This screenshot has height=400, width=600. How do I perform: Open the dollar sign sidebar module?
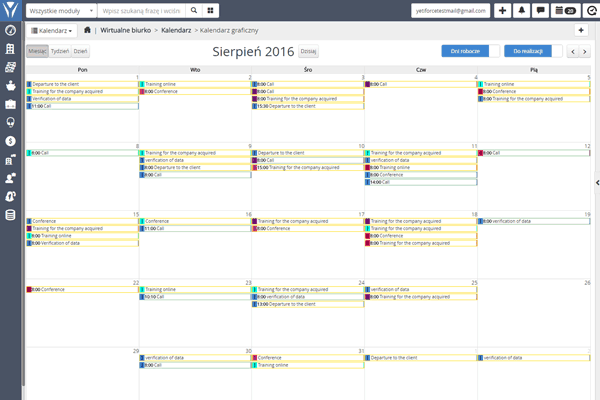tap(10, 140)
